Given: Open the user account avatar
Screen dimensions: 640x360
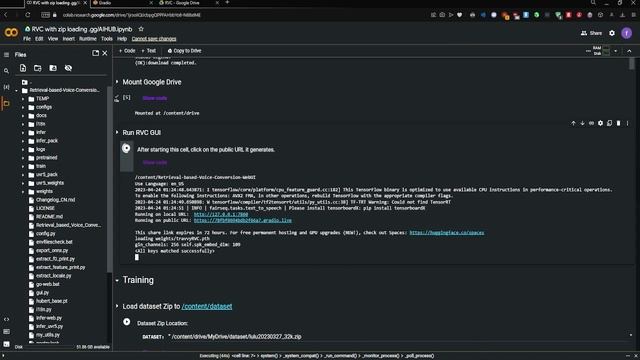Looking at the screenshot, I should pyautogui.click(x=627, y=33).
